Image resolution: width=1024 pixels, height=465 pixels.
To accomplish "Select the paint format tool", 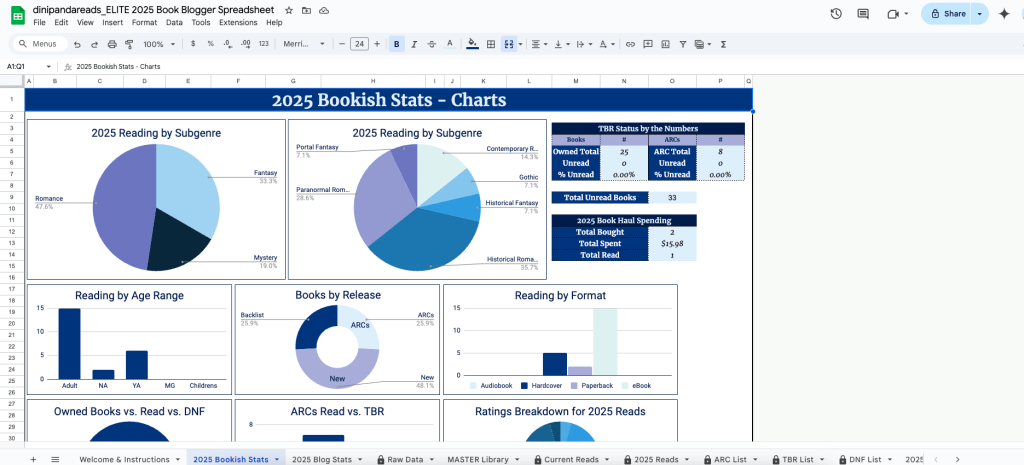I will [128, 44].
